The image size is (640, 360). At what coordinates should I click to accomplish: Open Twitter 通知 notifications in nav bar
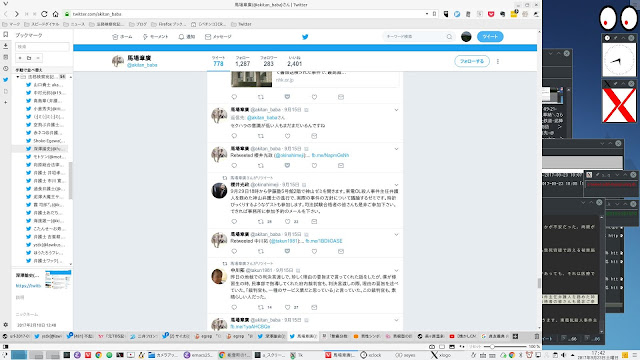pos(187,37)
